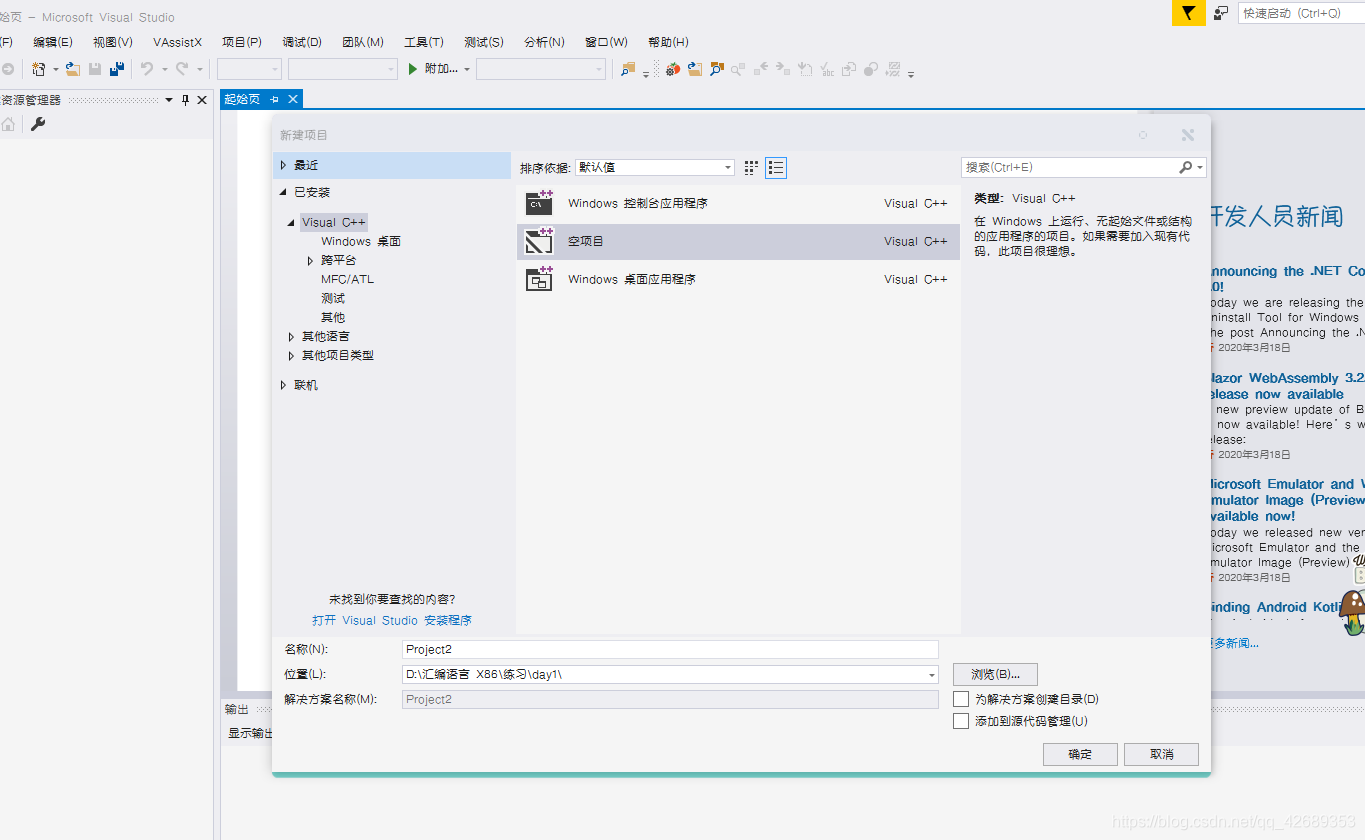Click the search magnifier in dialog

(x=1186, y=168)
